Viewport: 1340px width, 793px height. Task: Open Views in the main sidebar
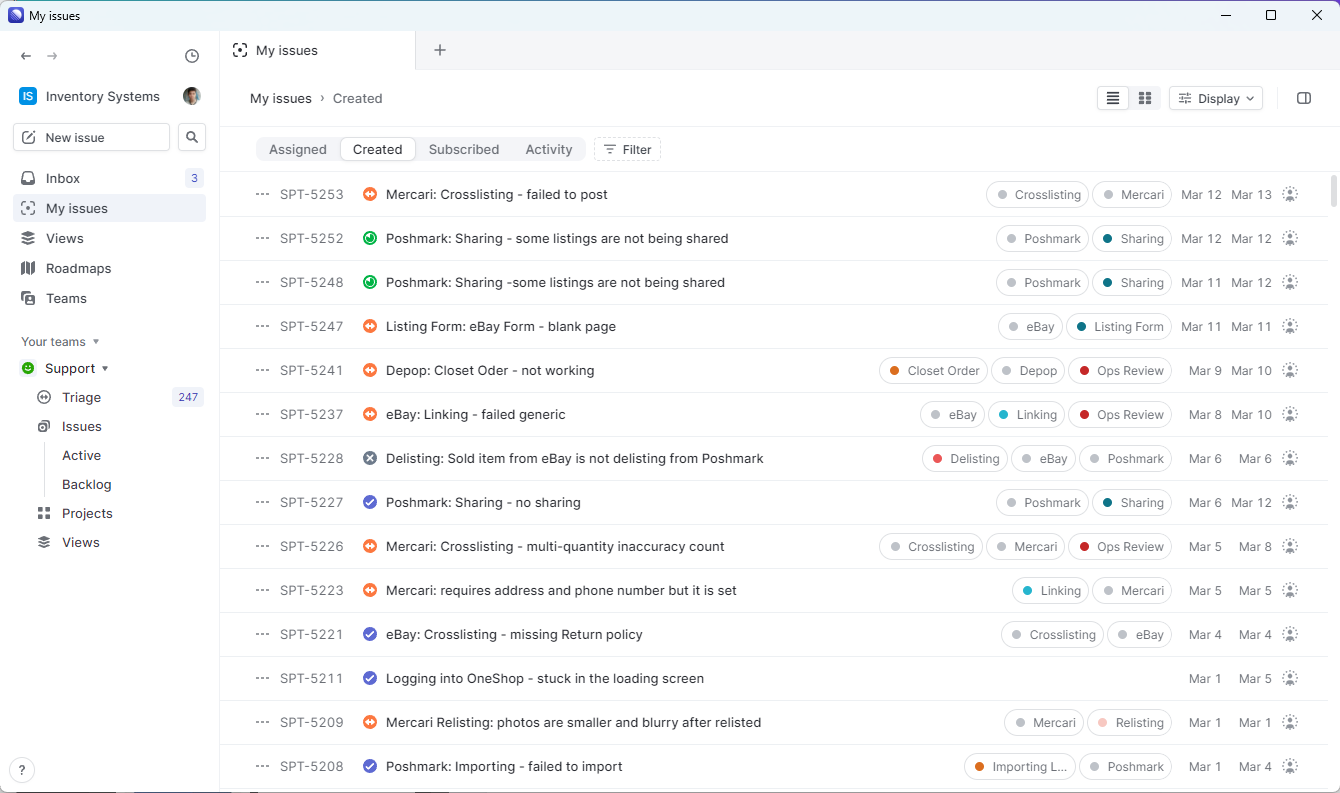click(x=110, y=238)
